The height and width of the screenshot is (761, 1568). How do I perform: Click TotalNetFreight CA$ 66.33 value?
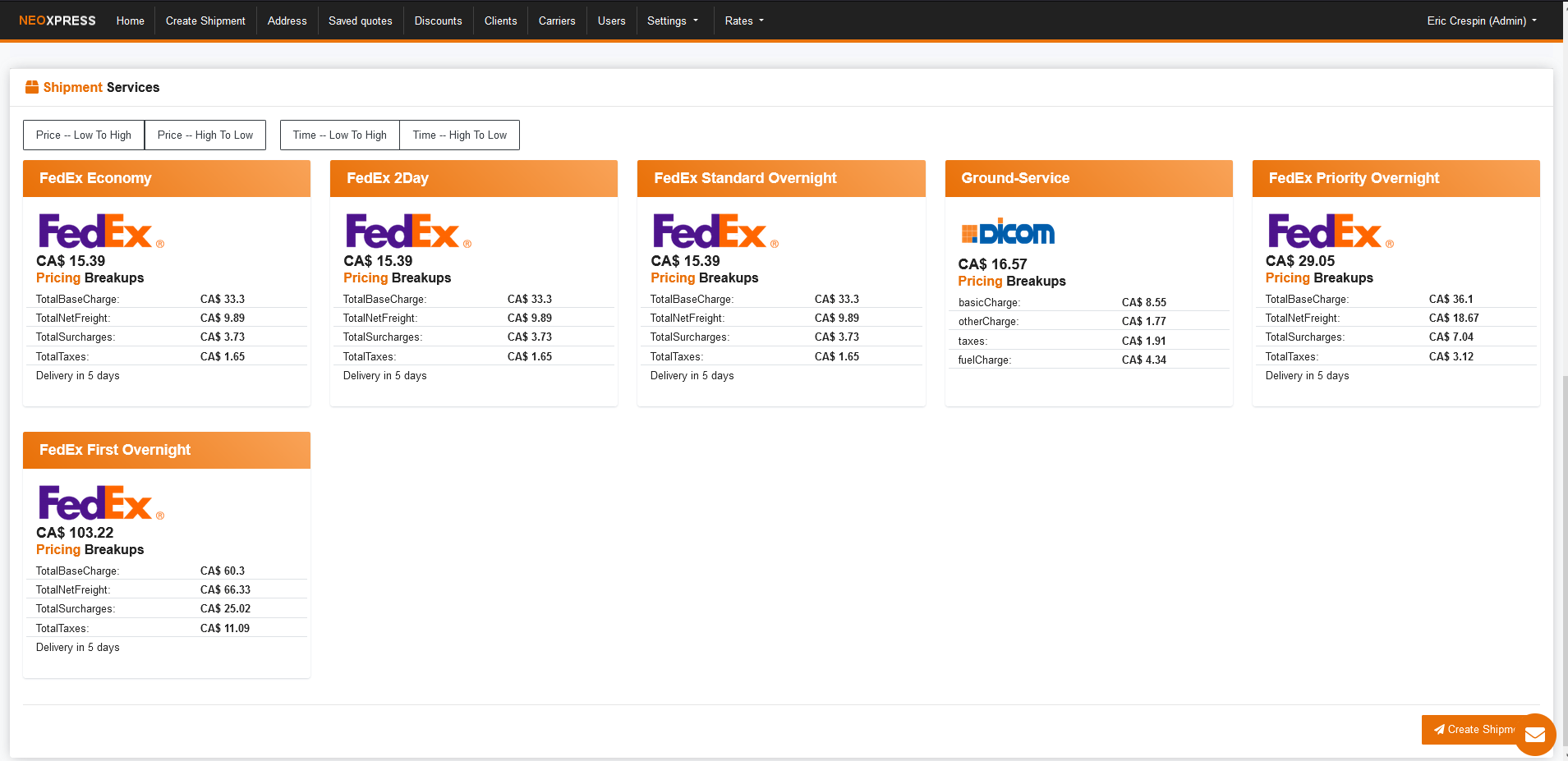(x=225, y=589)
